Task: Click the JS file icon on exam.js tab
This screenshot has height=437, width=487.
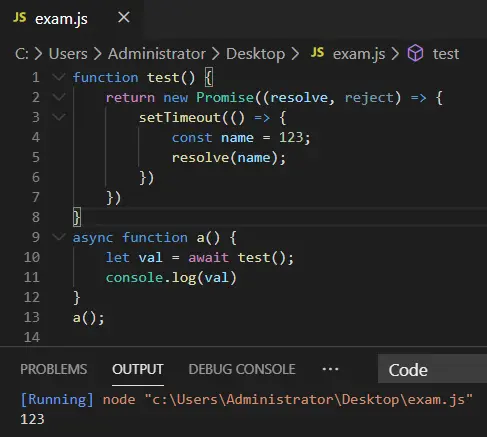Action: [x=19, y=17]
